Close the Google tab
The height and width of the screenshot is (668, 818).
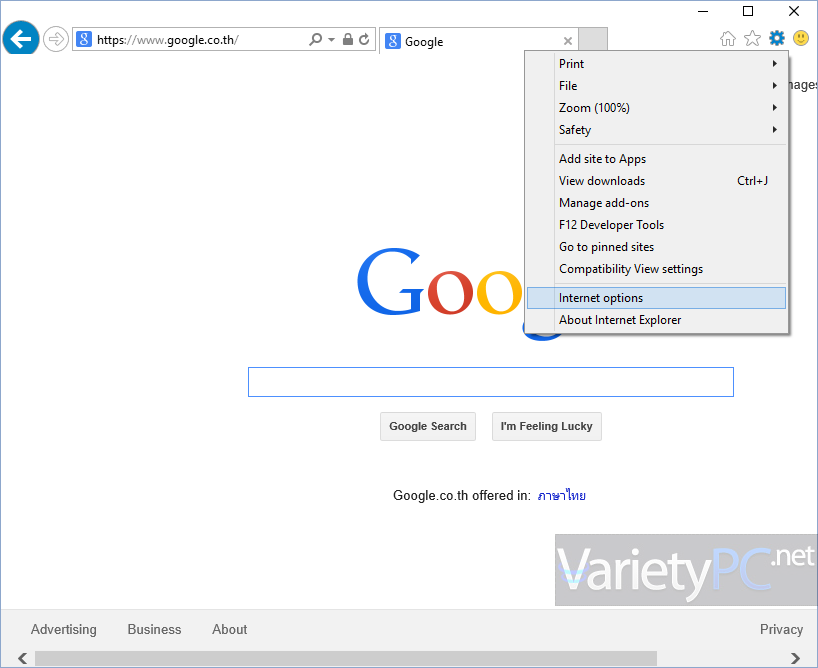coord(568,41)
